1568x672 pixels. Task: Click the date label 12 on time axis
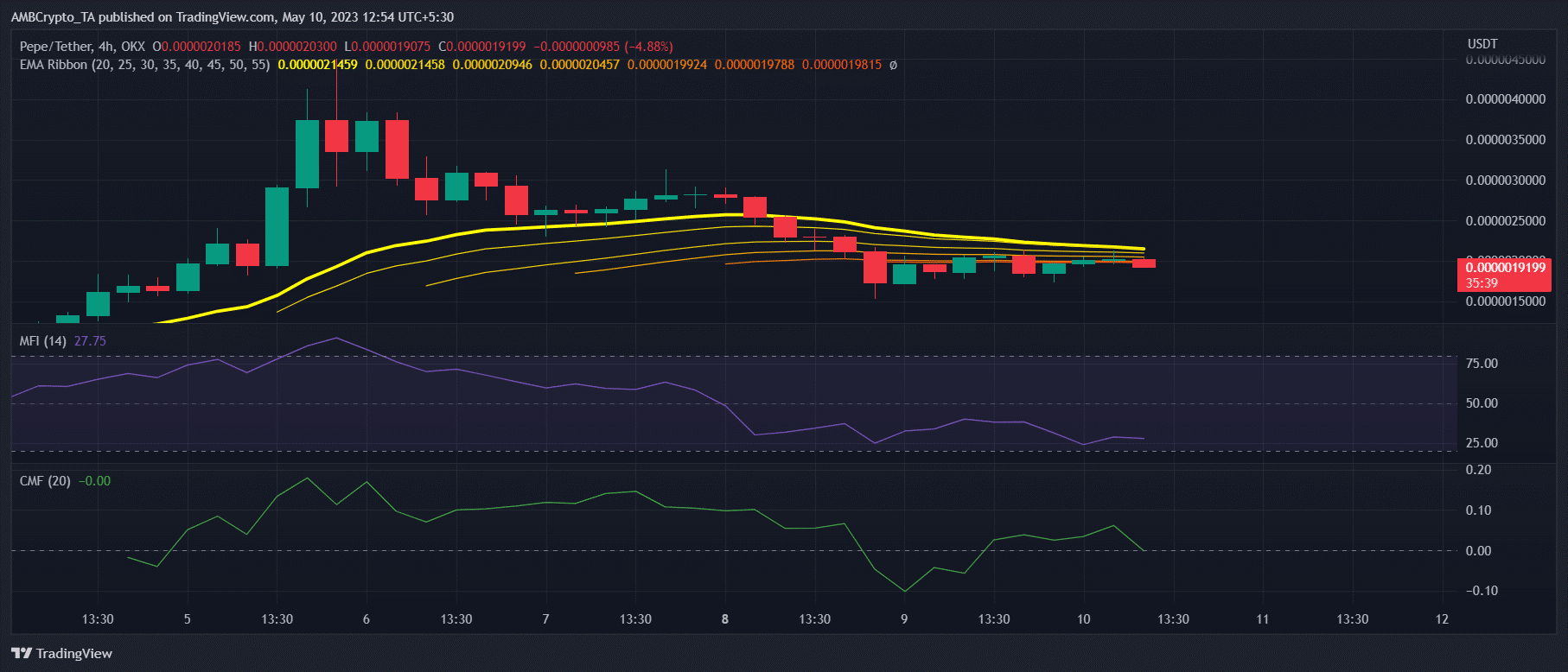(x=1441, y=619)
